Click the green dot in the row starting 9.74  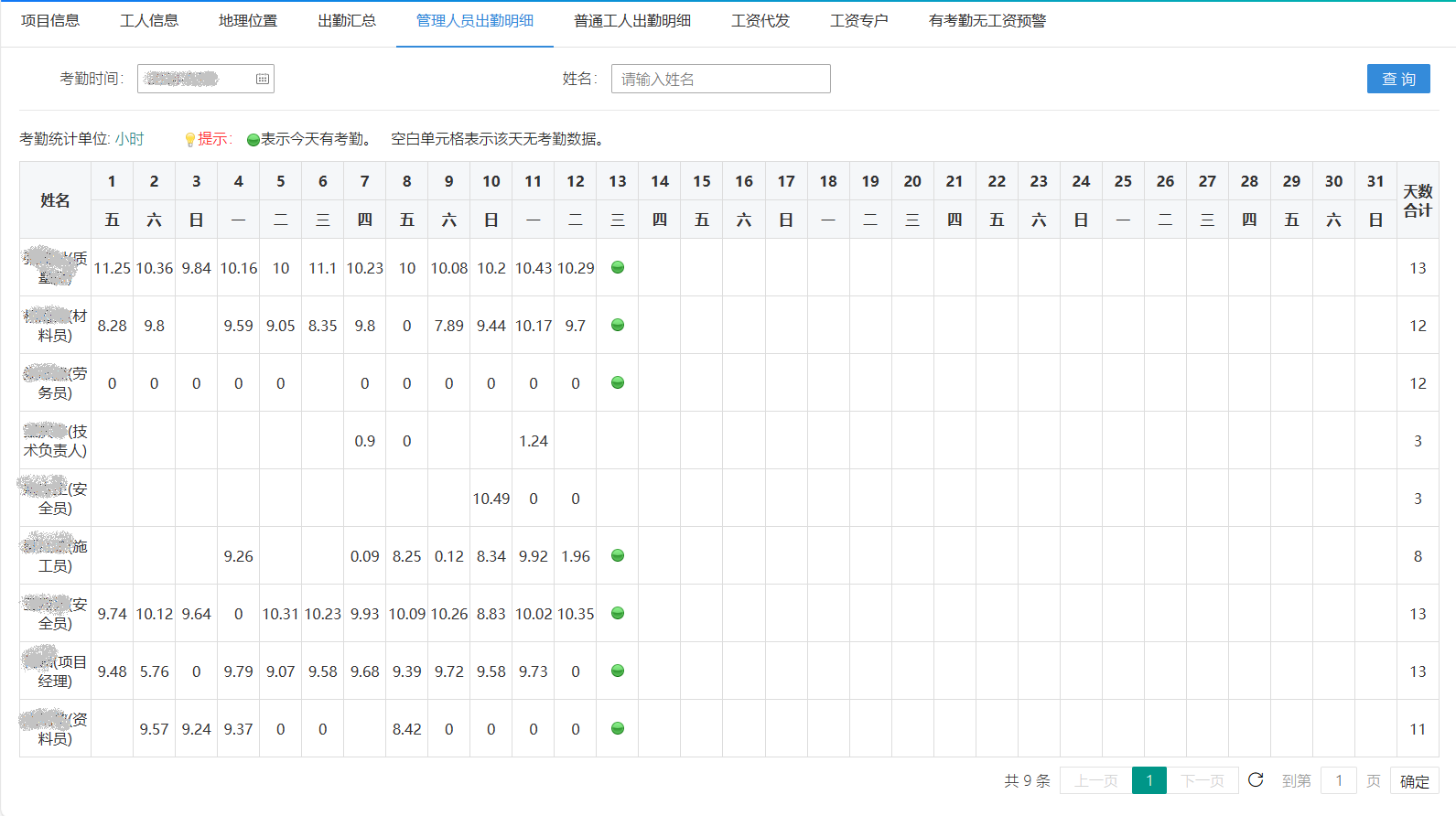[618, 613]
